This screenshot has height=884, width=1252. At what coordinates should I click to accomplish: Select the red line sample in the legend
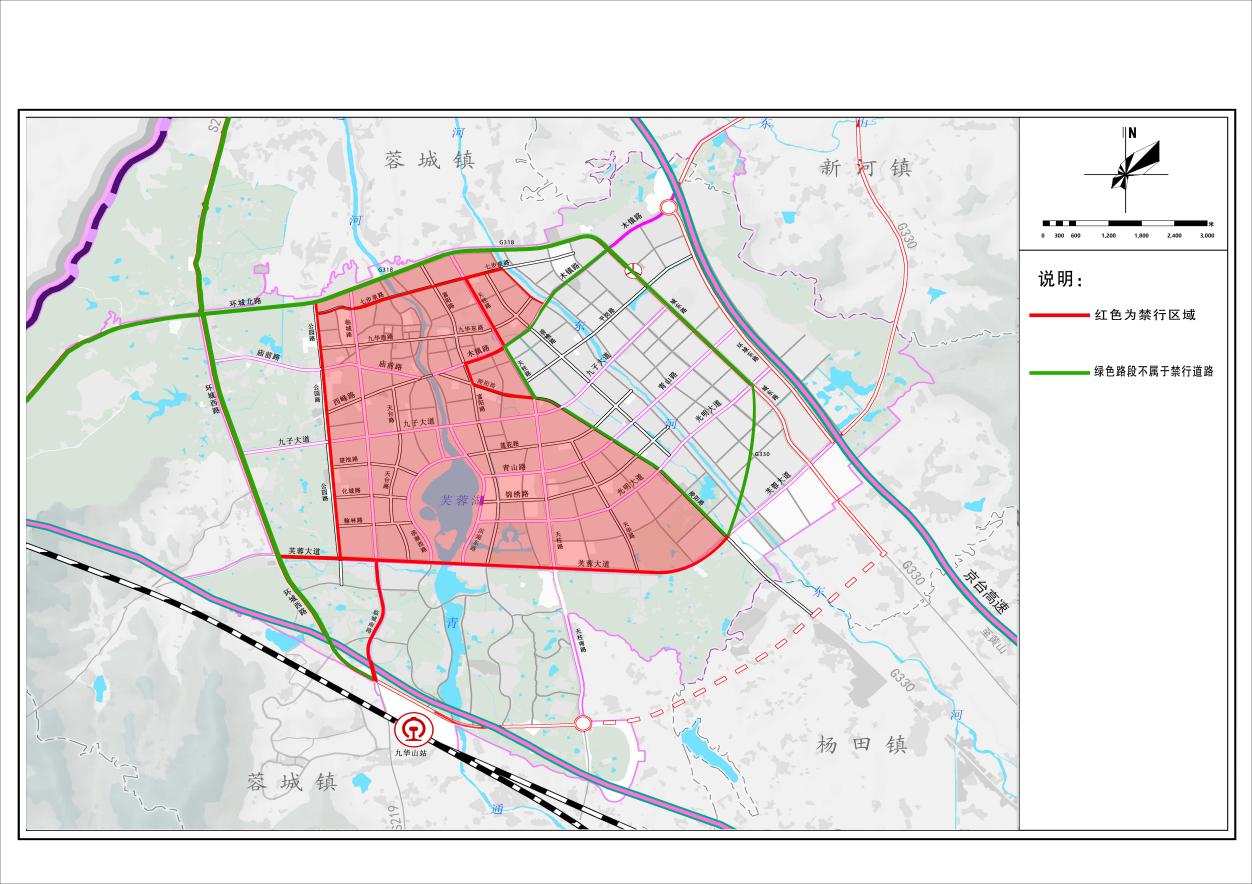(1059, 315)
